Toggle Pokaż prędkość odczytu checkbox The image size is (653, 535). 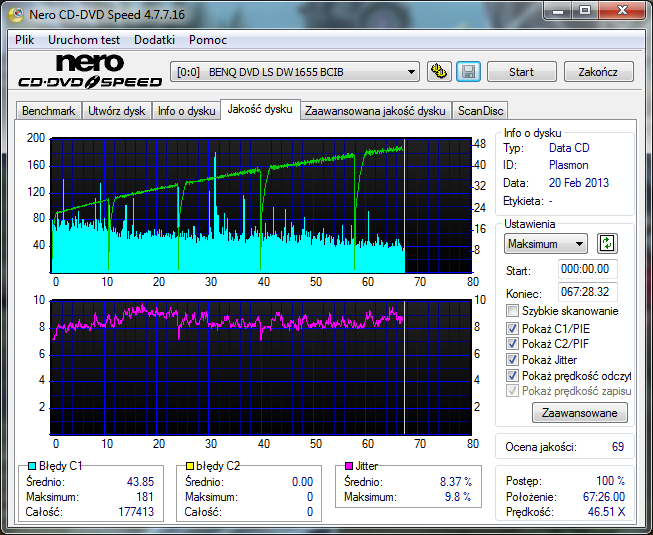tap(512, 376)
